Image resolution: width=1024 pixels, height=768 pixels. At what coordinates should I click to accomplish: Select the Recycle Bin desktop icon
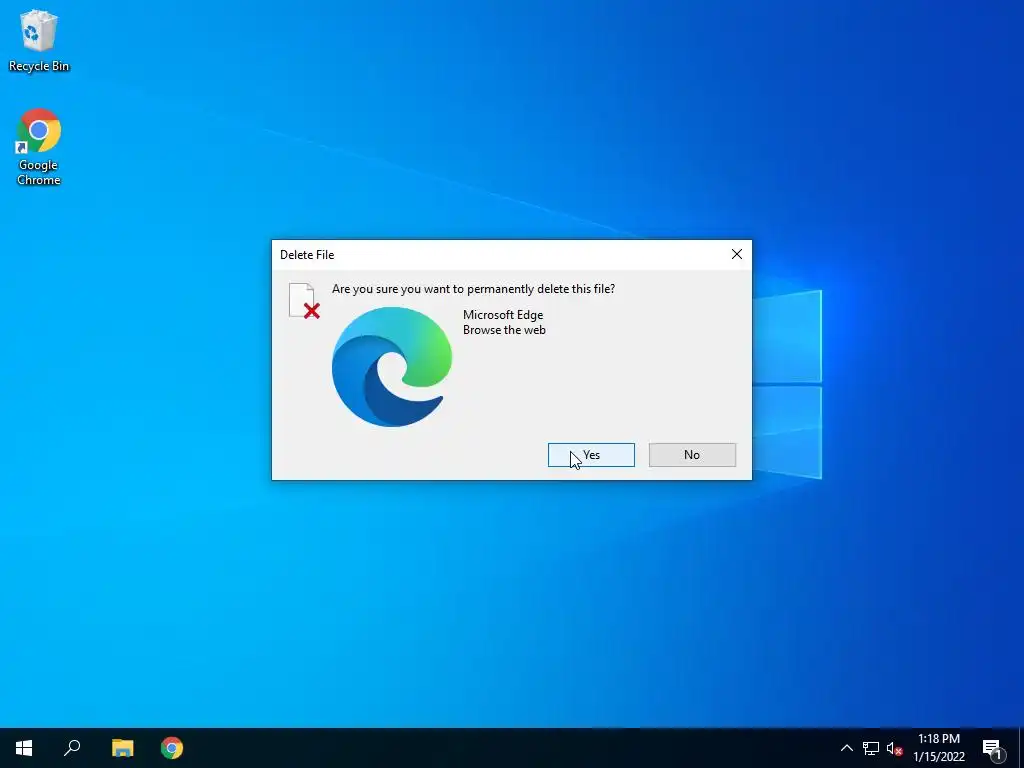click(39, 40)
